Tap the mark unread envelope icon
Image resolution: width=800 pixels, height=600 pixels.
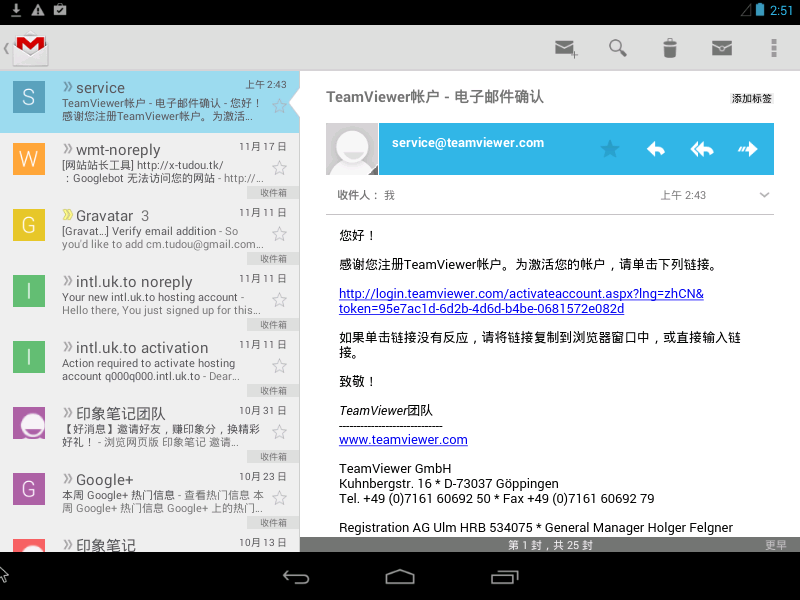point(722,48)
